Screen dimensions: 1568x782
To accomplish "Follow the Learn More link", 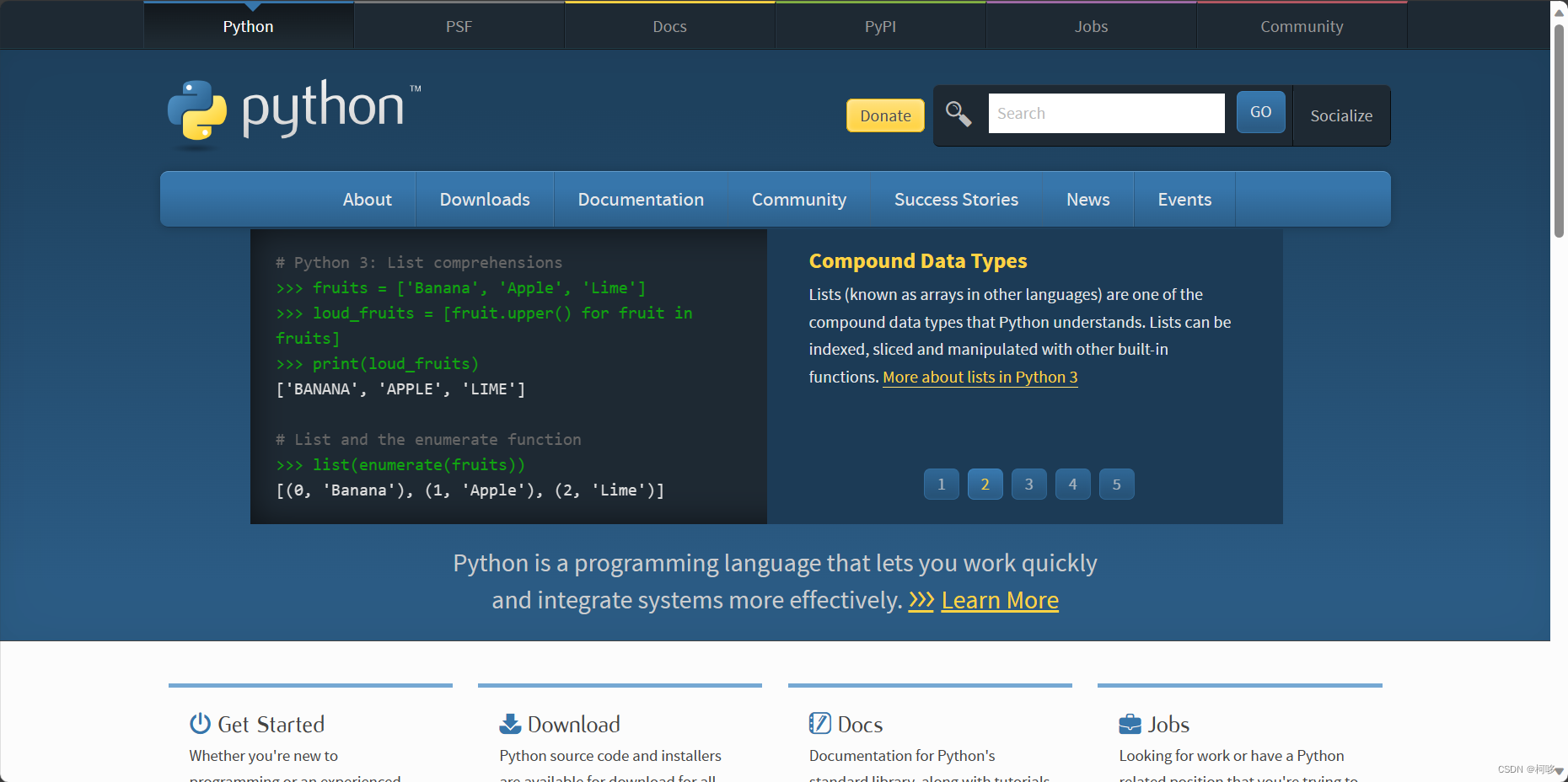I will (x=1000, y=600).
